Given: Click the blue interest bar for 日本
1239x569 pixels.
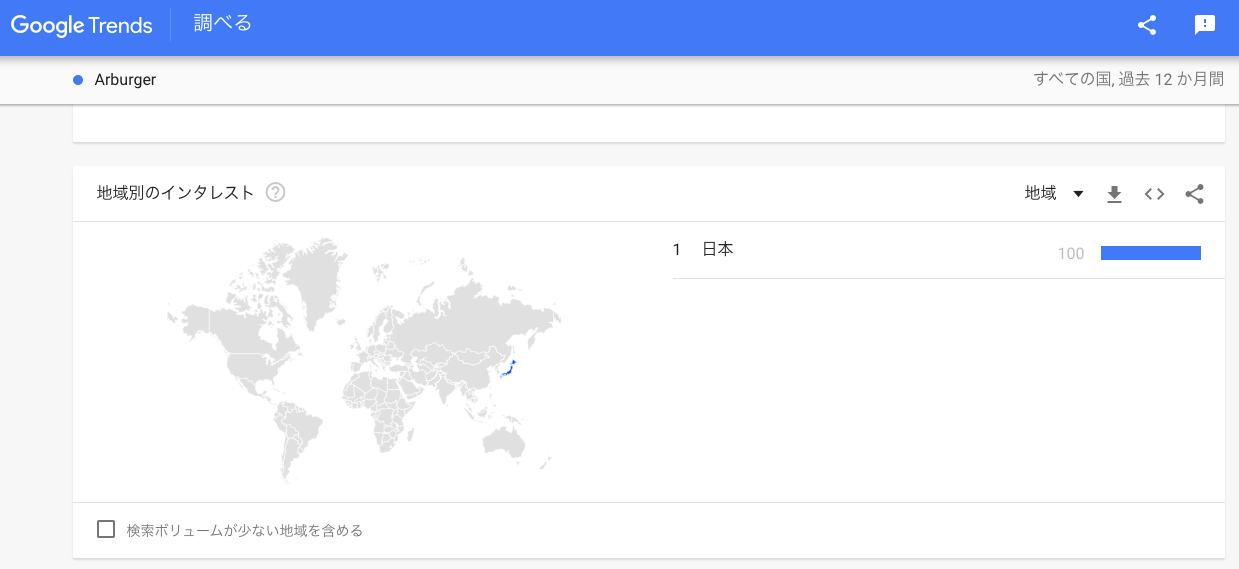Looking at the screenshot, I should (1150, 253).
